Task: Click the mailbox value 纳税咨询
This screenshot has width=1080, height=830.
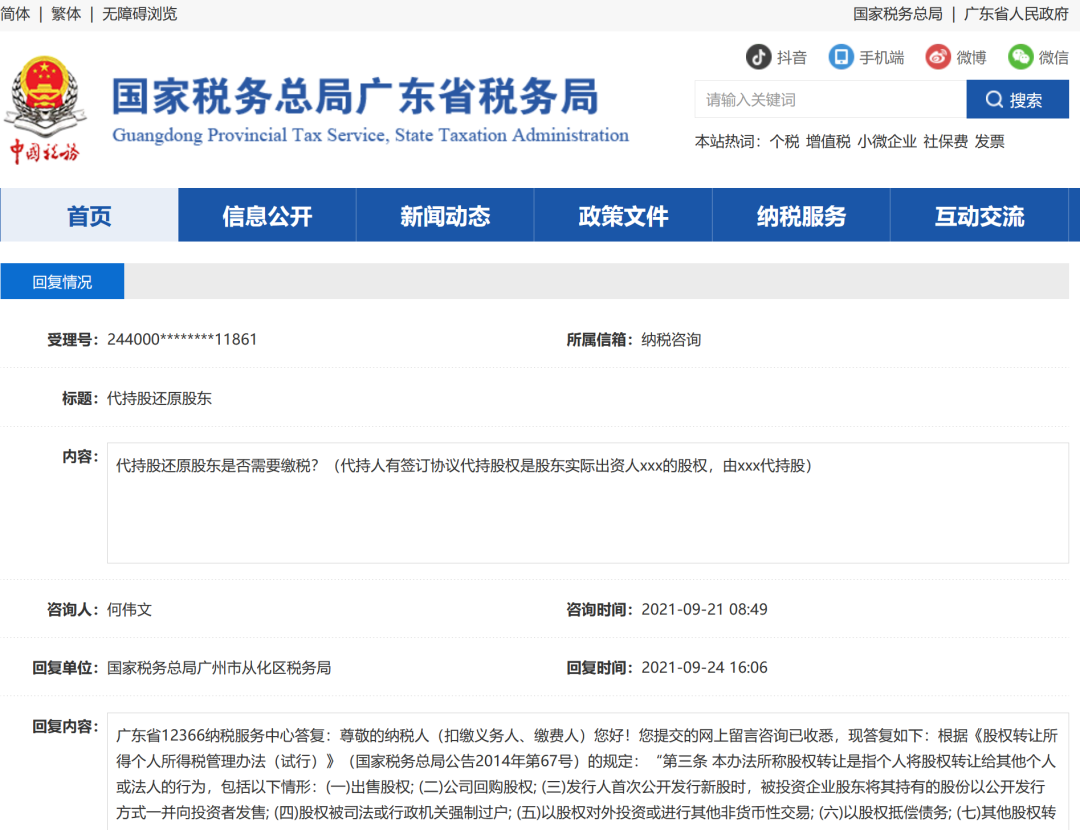Action: (x=671, y=339)
